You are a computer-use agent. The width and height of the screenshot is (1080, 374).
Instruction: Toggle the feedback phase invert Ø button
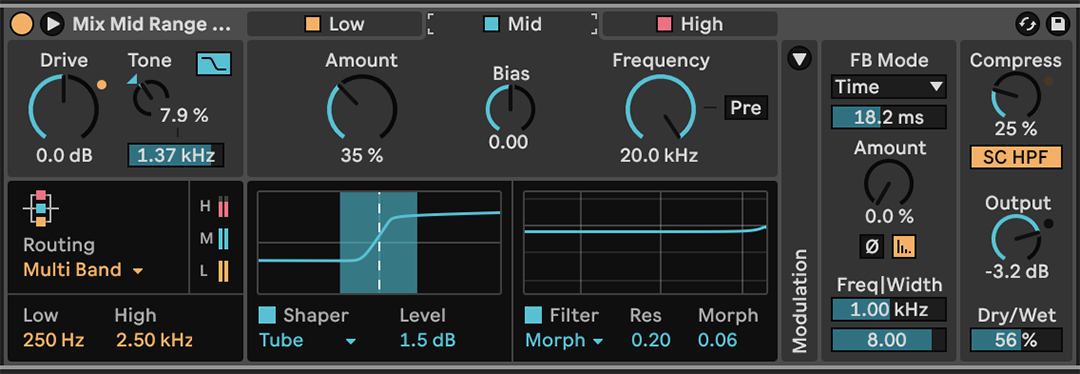point(871,246)
